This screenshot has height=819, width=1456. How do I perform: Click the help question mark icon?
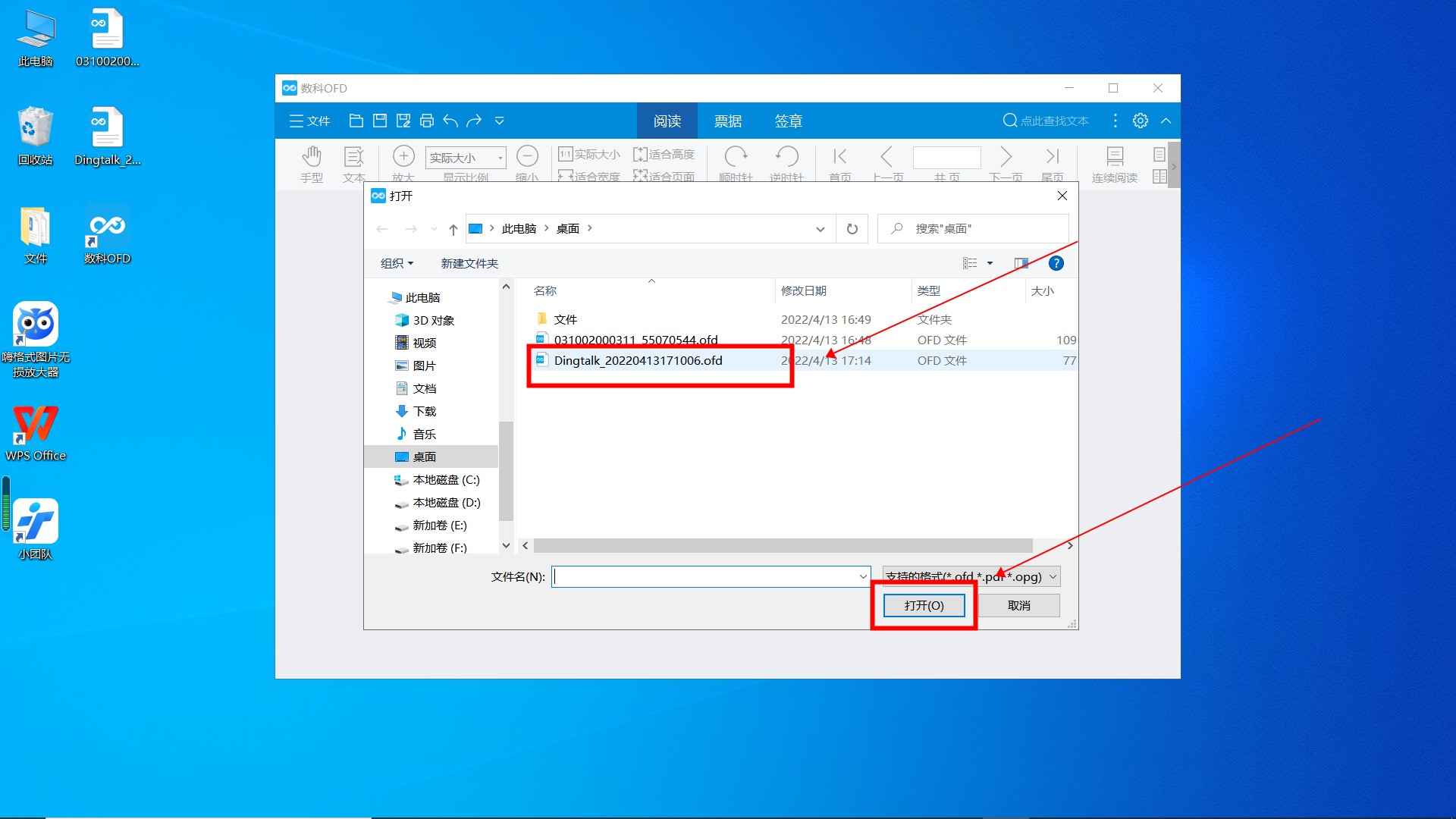pos(1056,263)
